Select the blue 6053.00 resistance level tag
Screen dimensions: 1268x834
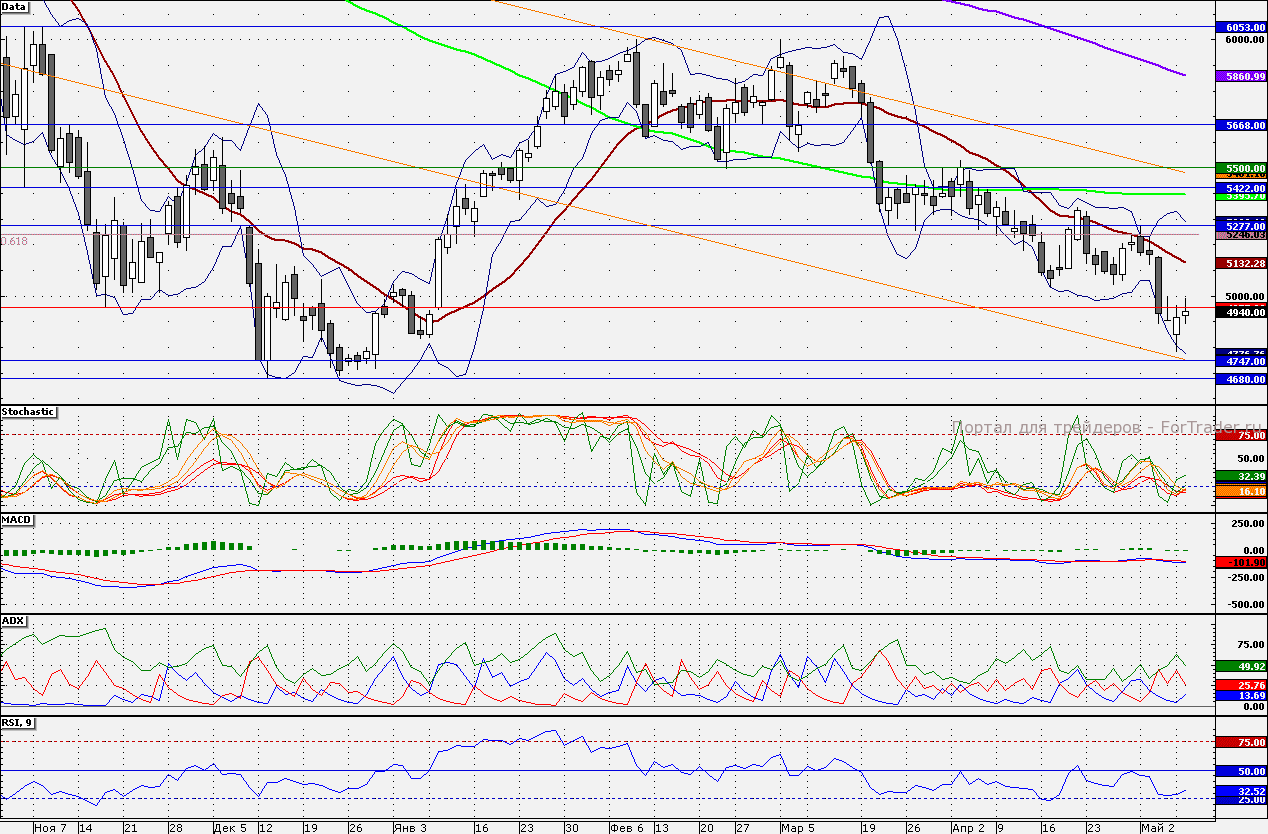(1240, 27)
